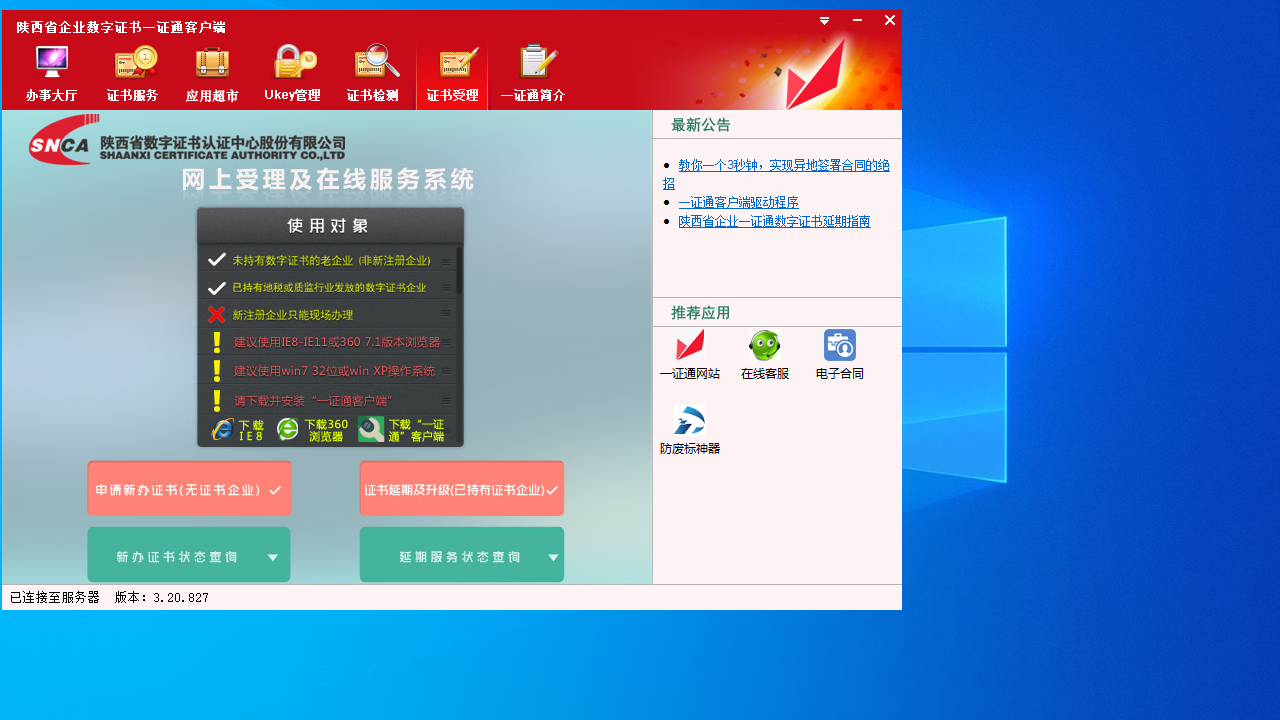The width and height of the screenshot is (1280, 720).
Task: Open link 一证通客户端驱动程序
Action: pos(736,202)
